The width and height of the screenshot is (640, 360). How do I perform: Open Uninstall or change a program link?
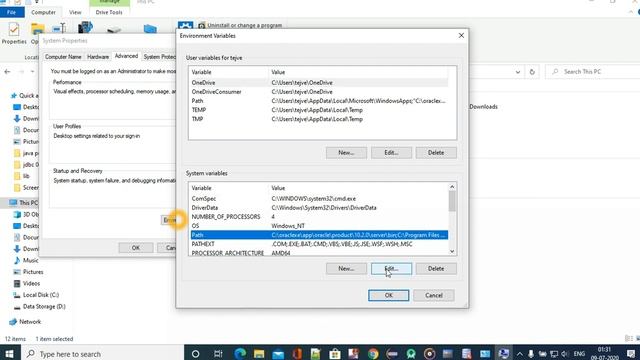(x=240, y=25)
